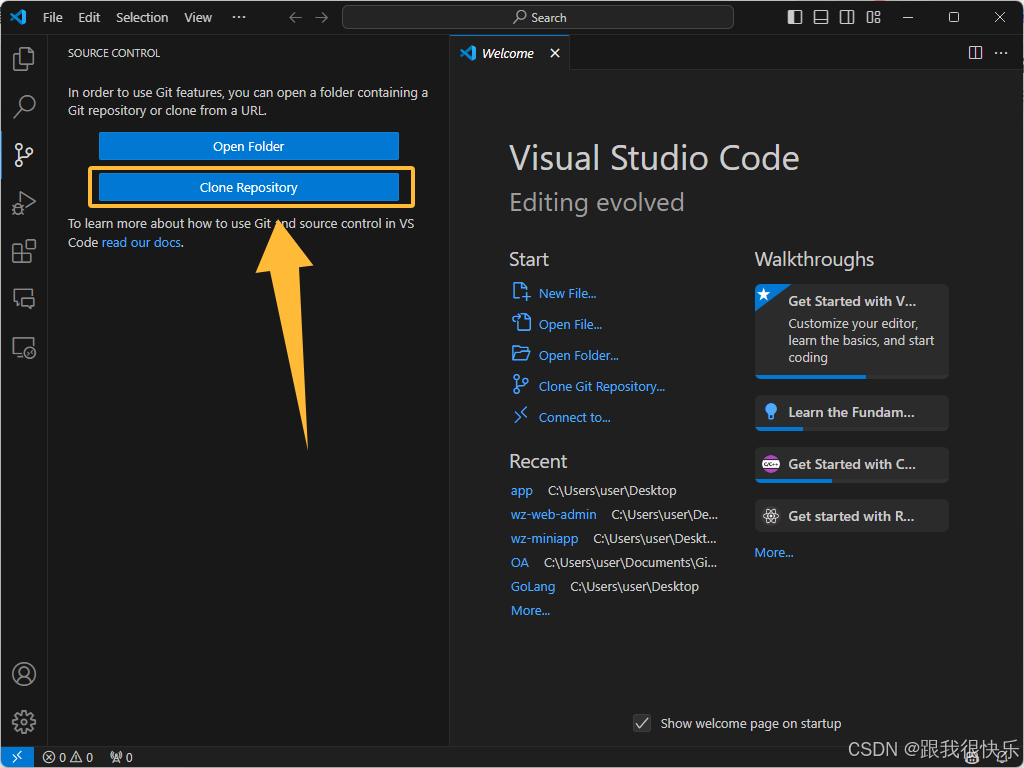This screenshot has height=768, width=1024.
Task: Open the recent folder OA
Action: coord(520,562)
